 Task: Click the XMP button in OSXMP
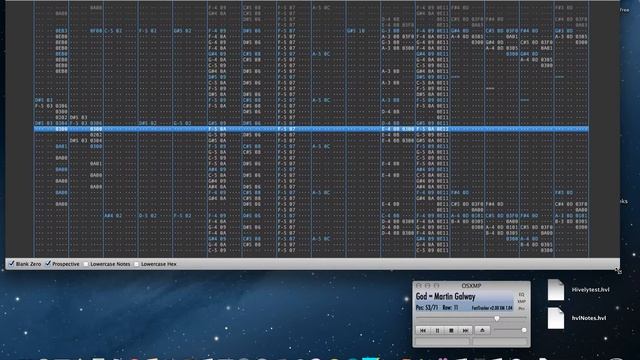click(x=521, y=302)
